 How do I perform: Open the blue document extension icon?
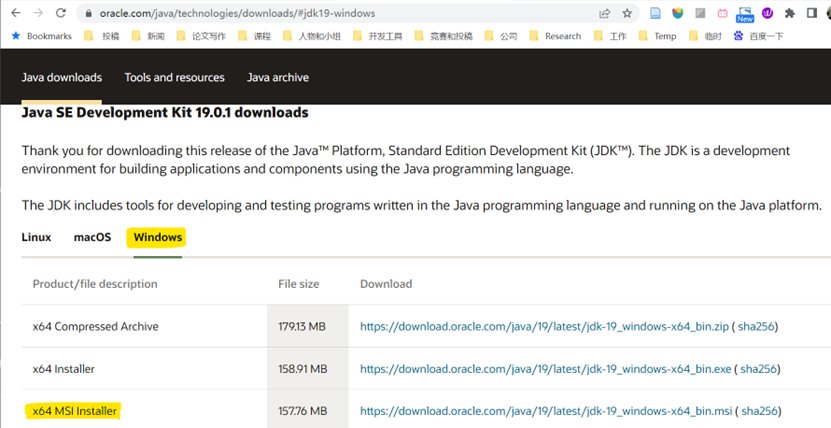click(x=656, y=13)
